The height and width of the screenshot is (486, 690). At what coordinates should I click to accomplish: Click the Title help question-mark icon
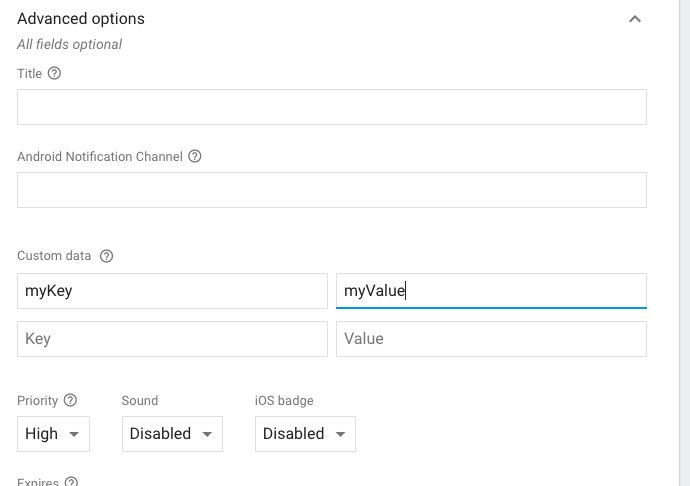(54, 73)
